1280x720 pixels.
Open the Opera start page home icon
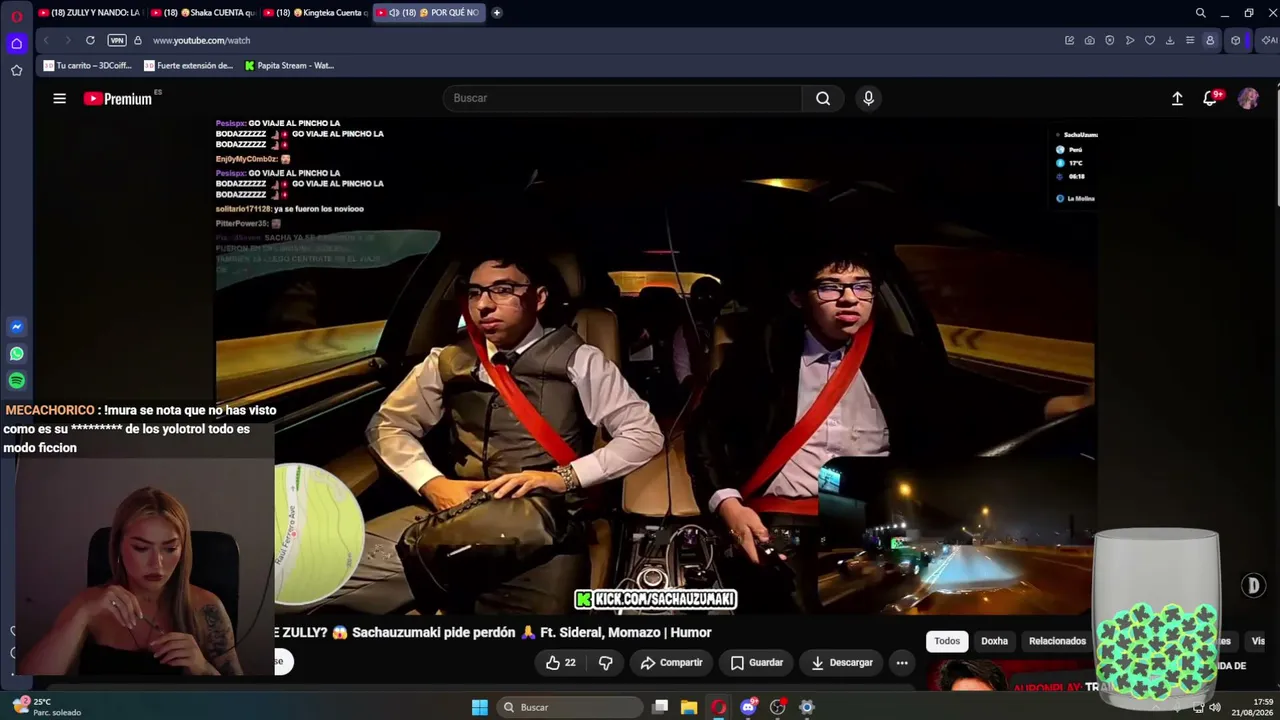pyautogui.click(x=16, y=43)
